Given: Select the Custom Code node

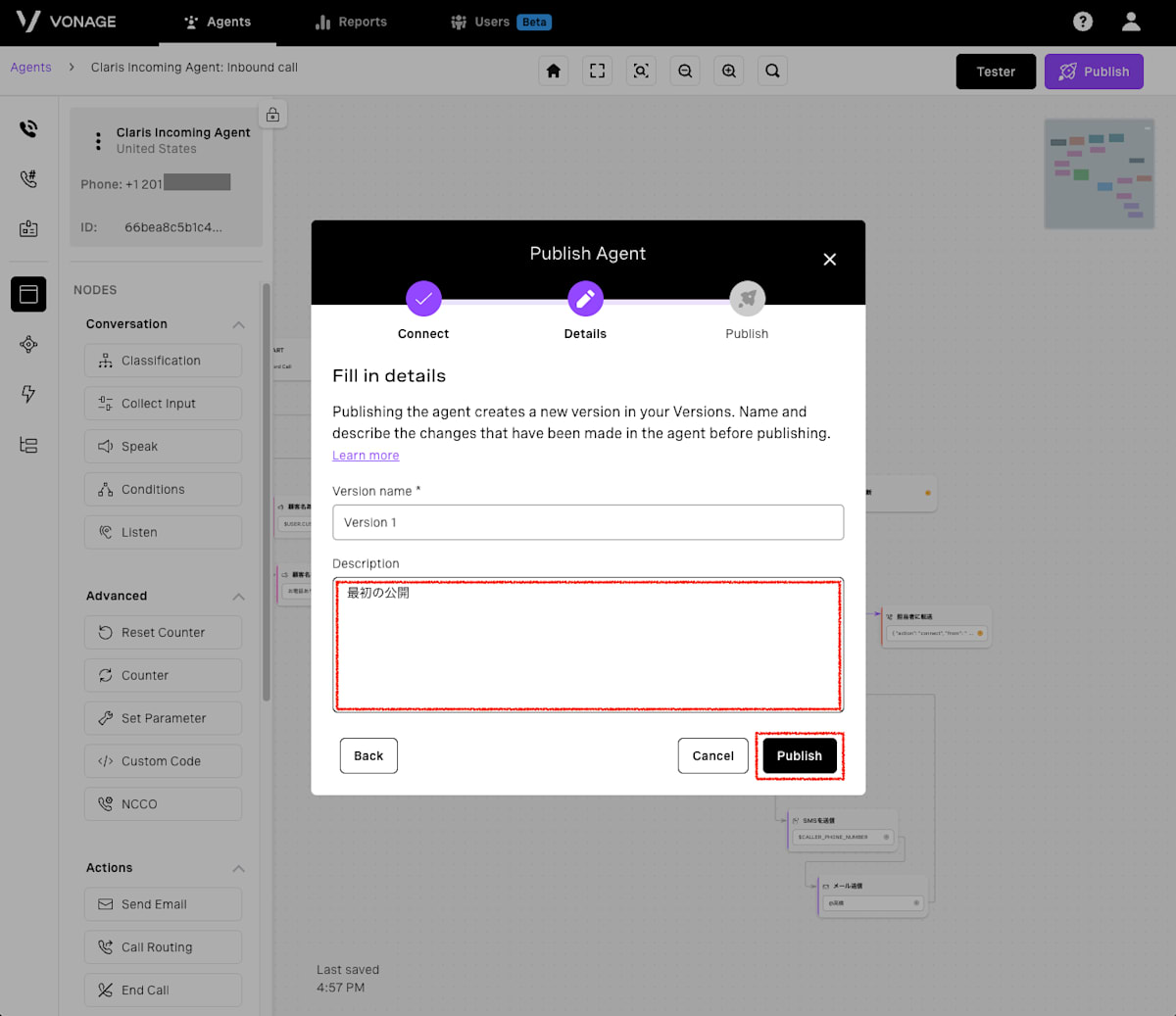Looking at the screenshot, I should point(163,761).
